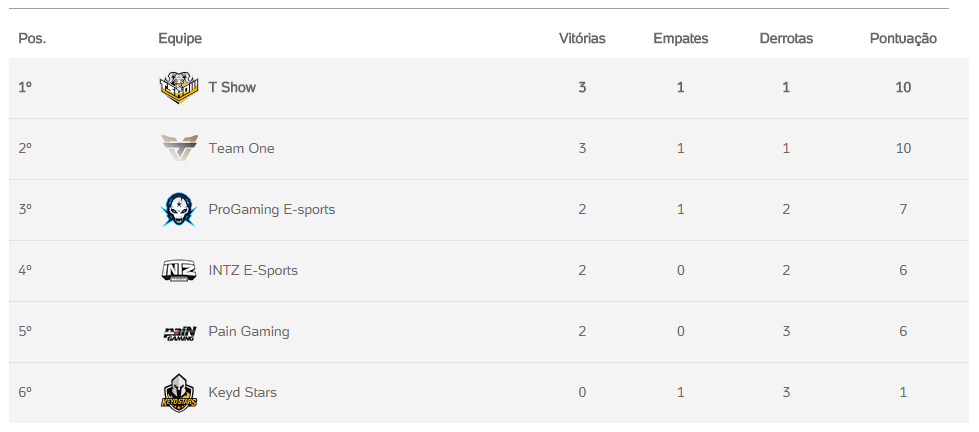Click the T Show team logo

(x=180, y=88)
